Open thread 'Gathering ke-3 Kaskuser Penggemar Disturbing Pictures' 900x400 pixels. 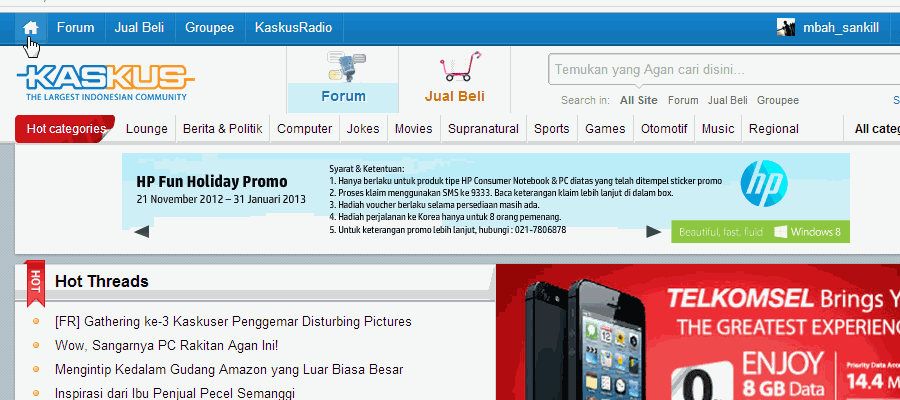click(233, 321)
